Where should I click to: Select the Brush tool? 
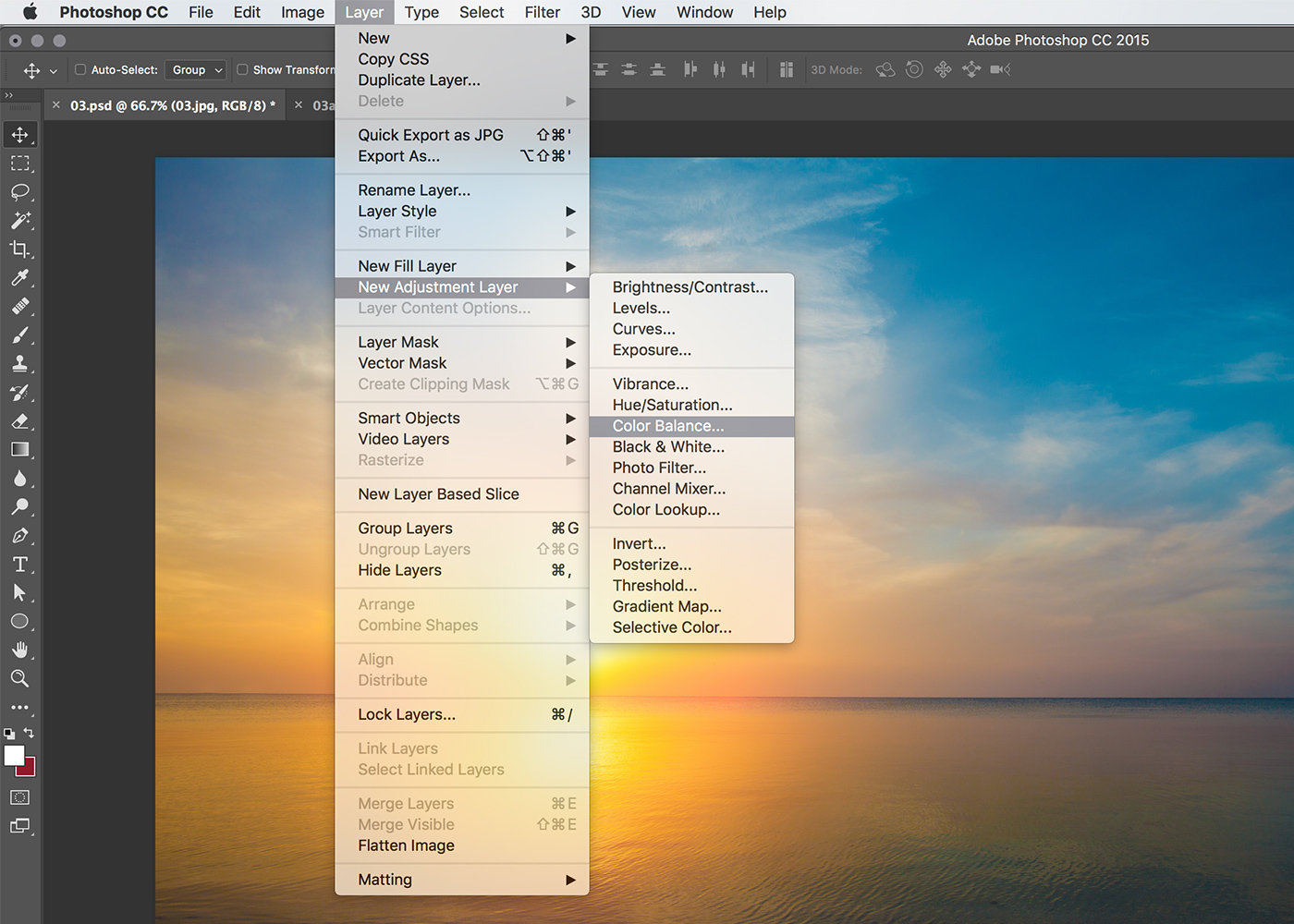tap(20, 335)
